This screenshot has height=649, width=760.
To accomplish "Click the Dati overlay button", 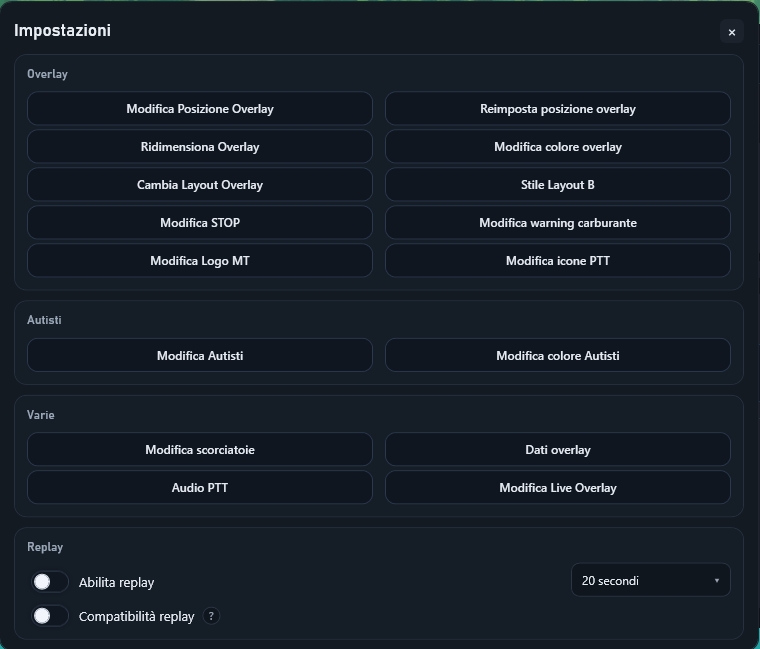I will click(x=557, y=450).
